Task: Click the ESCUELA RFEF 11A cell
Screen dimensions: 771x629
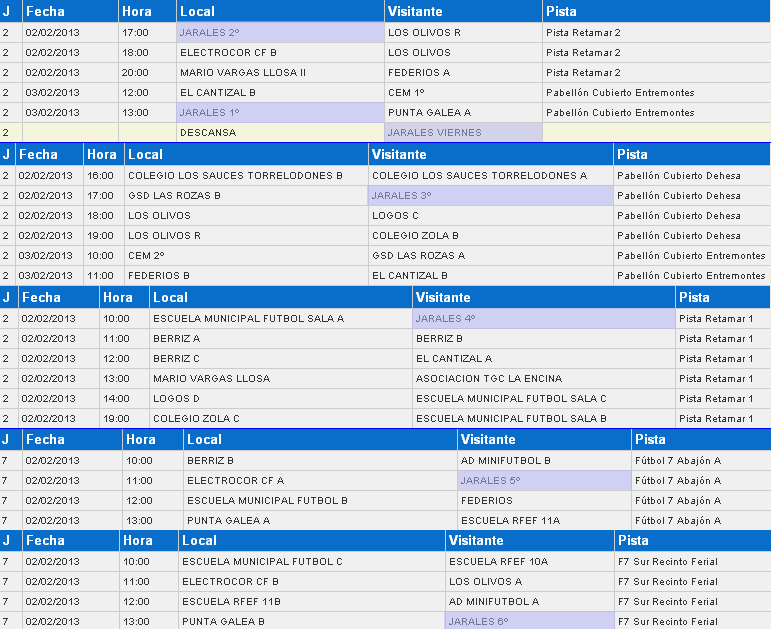Action: click(x=544, y=521)
